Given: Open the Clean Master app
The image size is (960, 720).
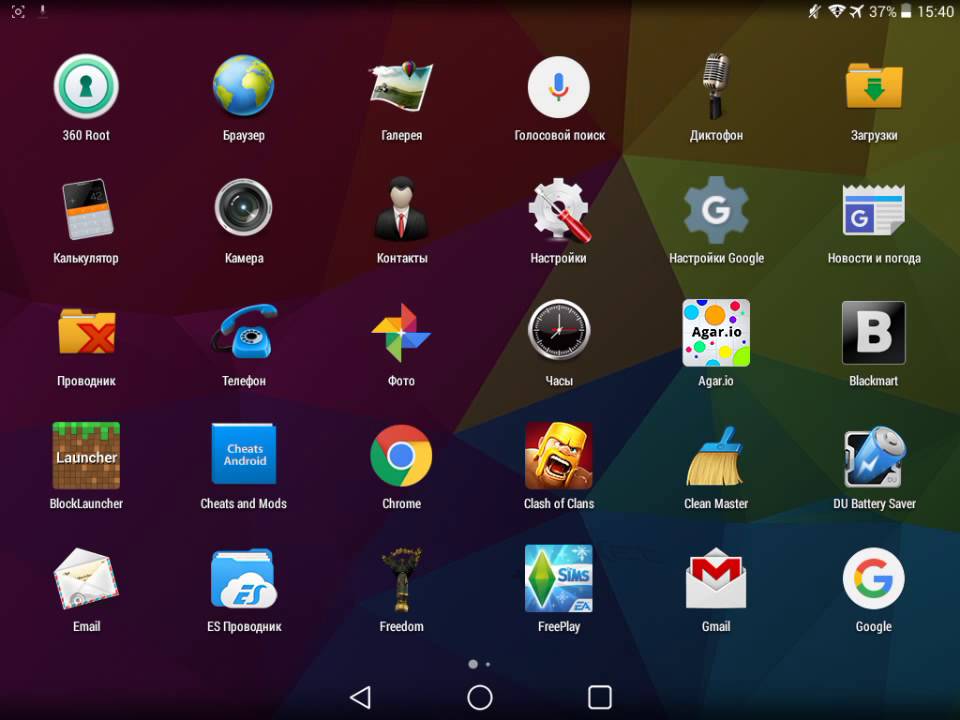Looking at the screenshot, I should click(716, 456).
